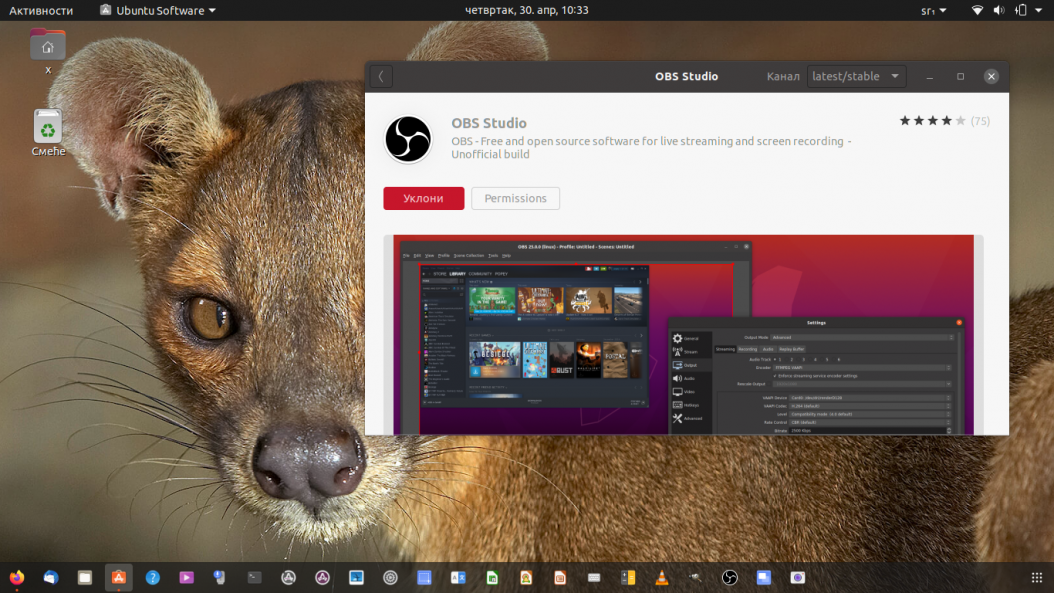Click the red Уклони remove button
The height and width of the screenshot is (593, 1054).
423,198
